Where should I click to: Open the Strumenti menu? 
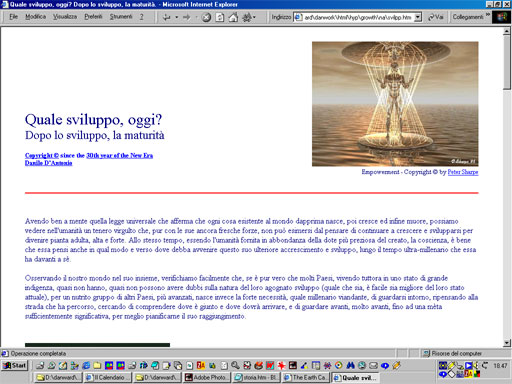[x=121, y=17]
